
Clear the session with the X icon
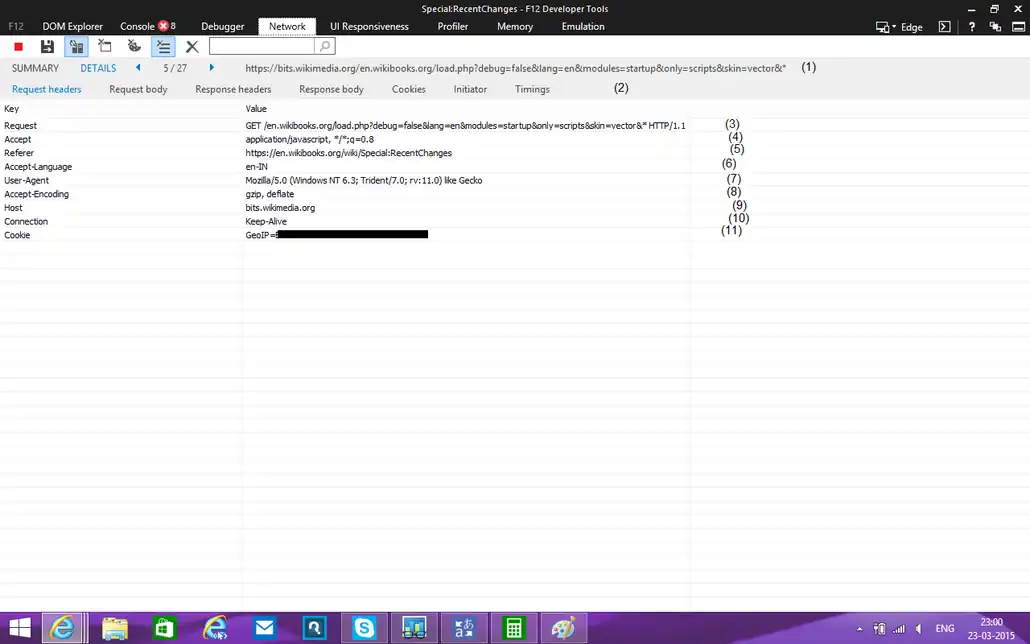[x=192, y=46]
